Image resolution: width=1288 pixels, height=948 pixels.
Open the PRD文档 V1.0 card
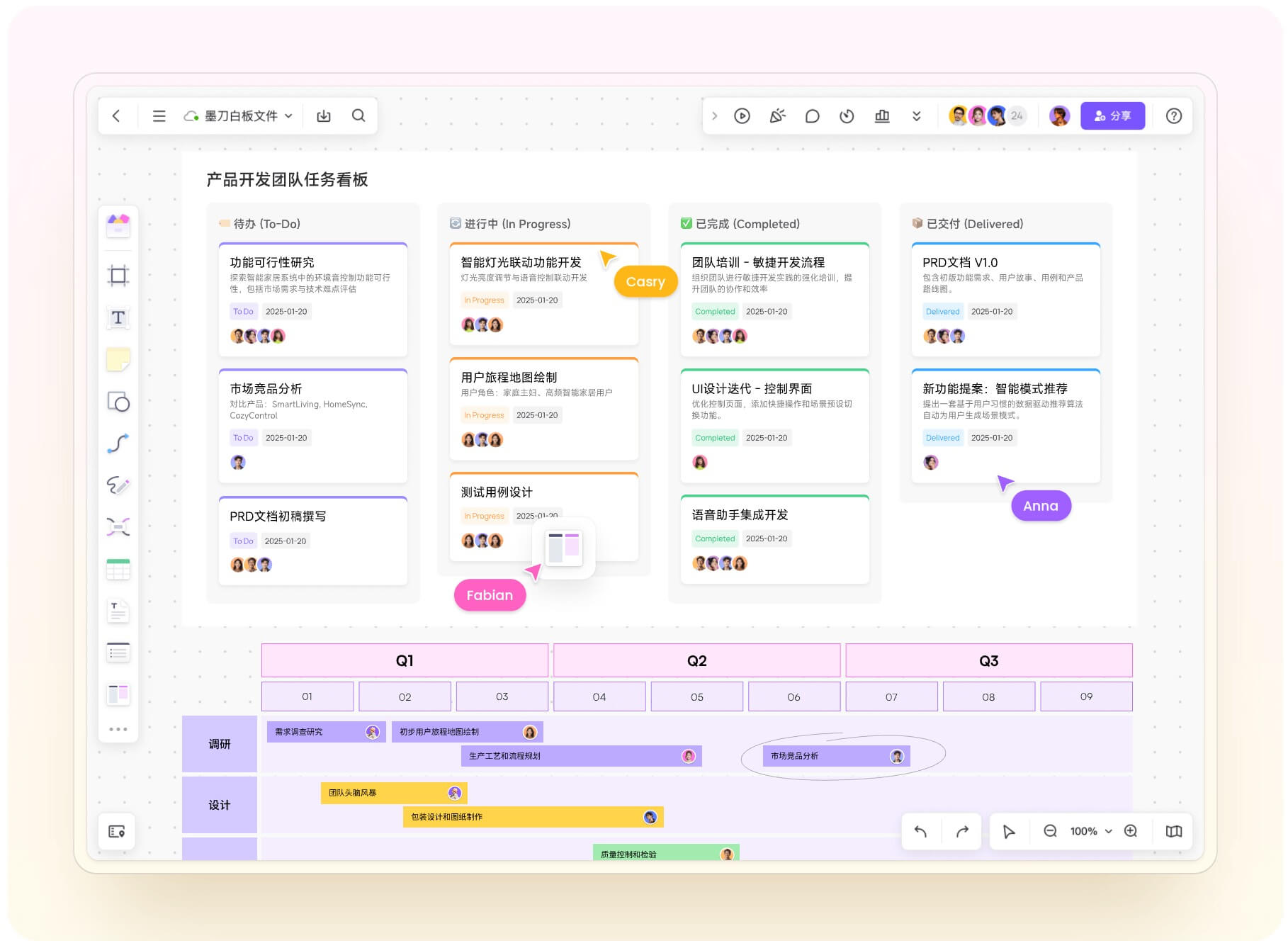click(x=1006, y=300)
